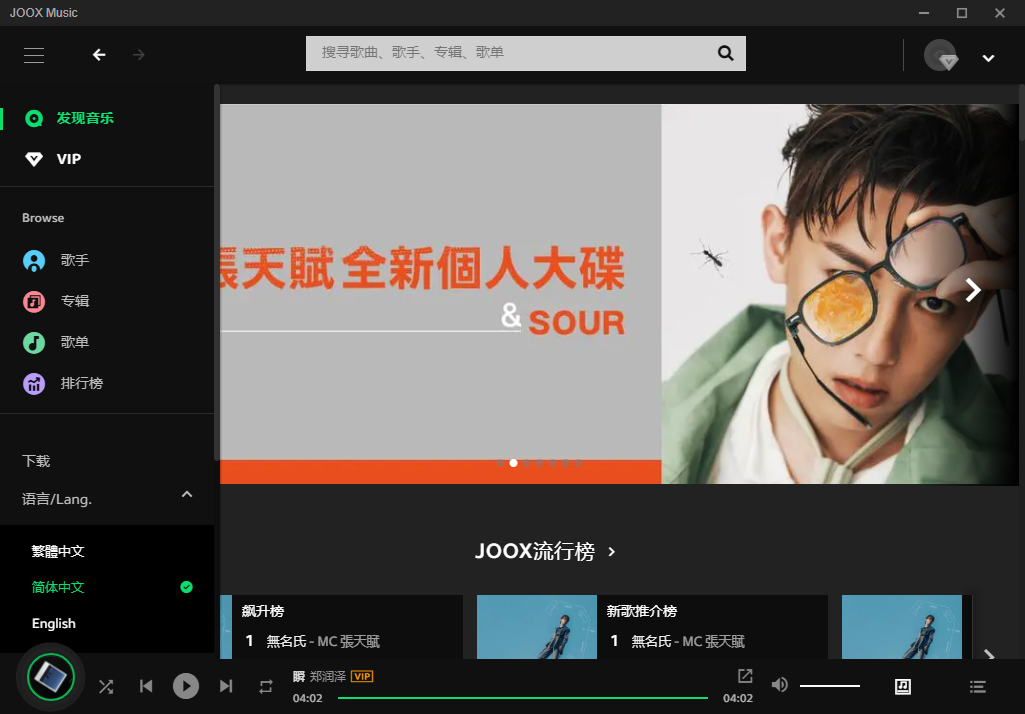Viewport: 1025px width, 714px height.
Task: Open the 新歌推介榜 chart card
Action: click(x=652, y=626)
